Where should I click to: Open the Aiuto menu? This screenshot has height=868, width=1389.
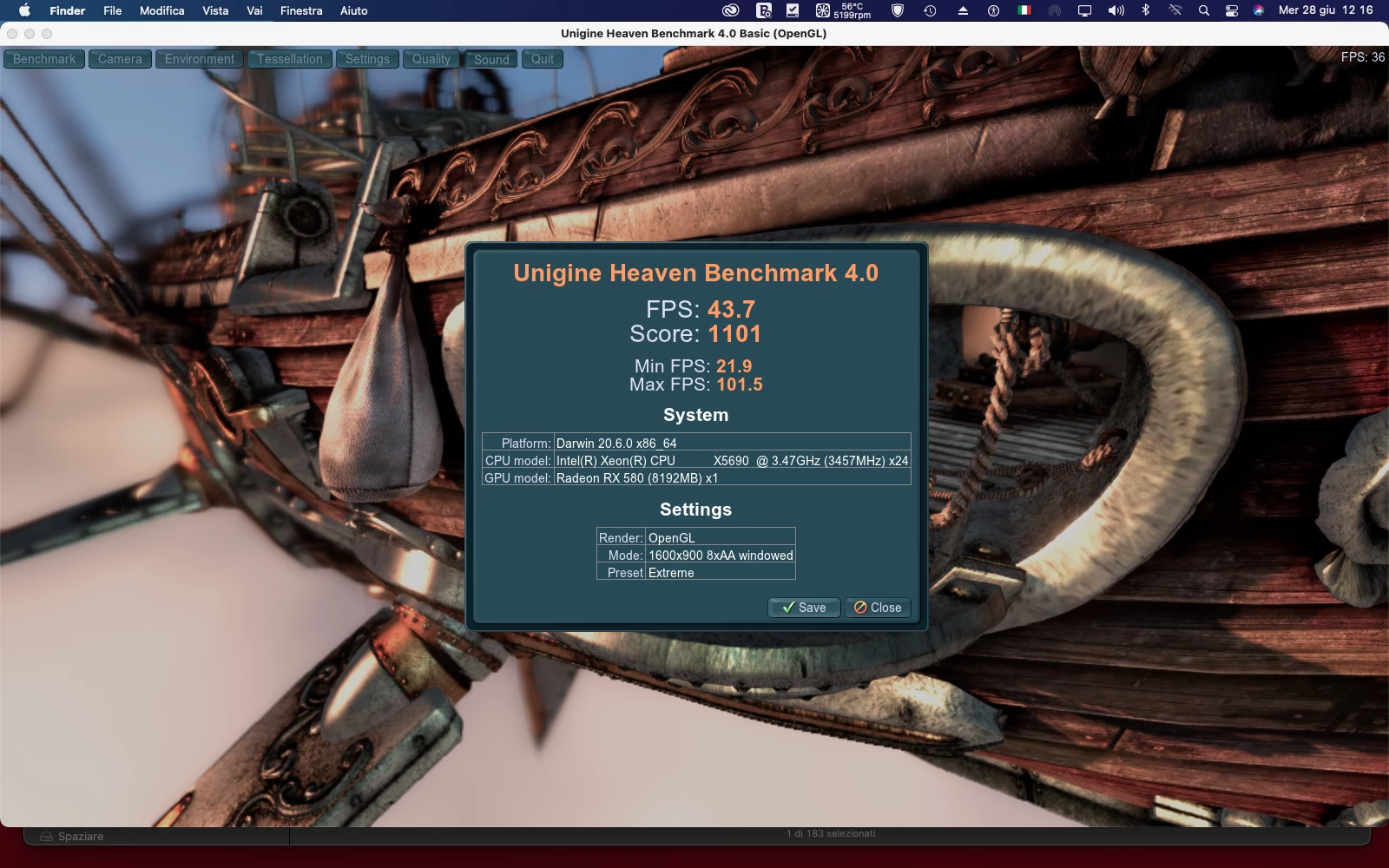(x=353, y=10)
